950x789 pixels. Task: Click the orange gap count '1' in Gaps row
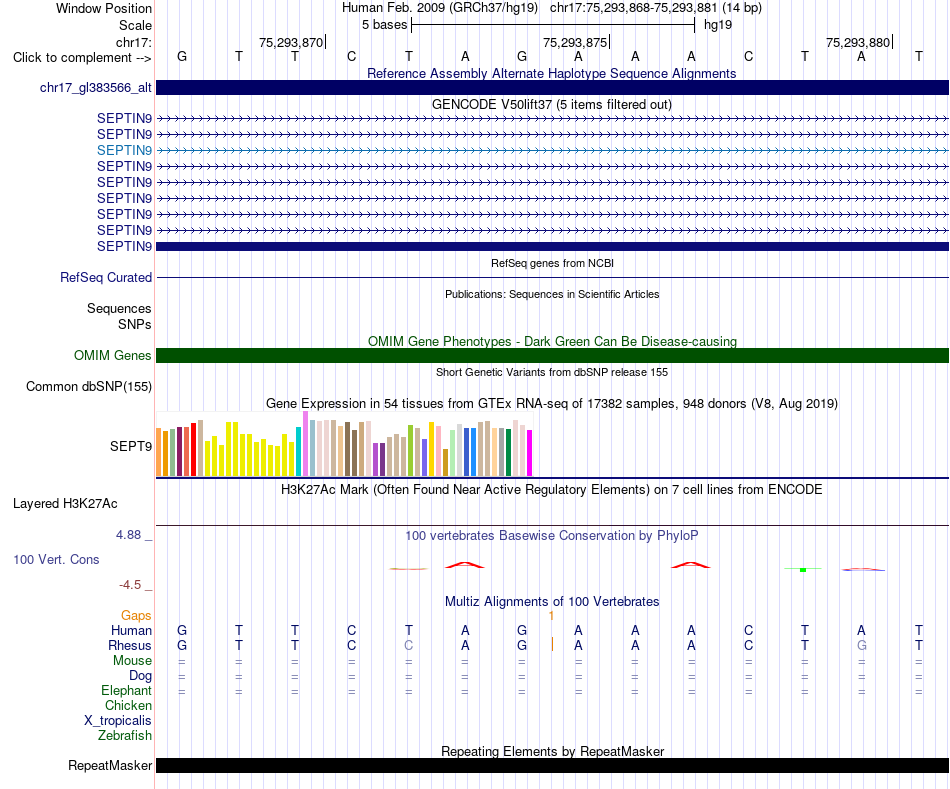pyautogui.click(x=551, y=616)
